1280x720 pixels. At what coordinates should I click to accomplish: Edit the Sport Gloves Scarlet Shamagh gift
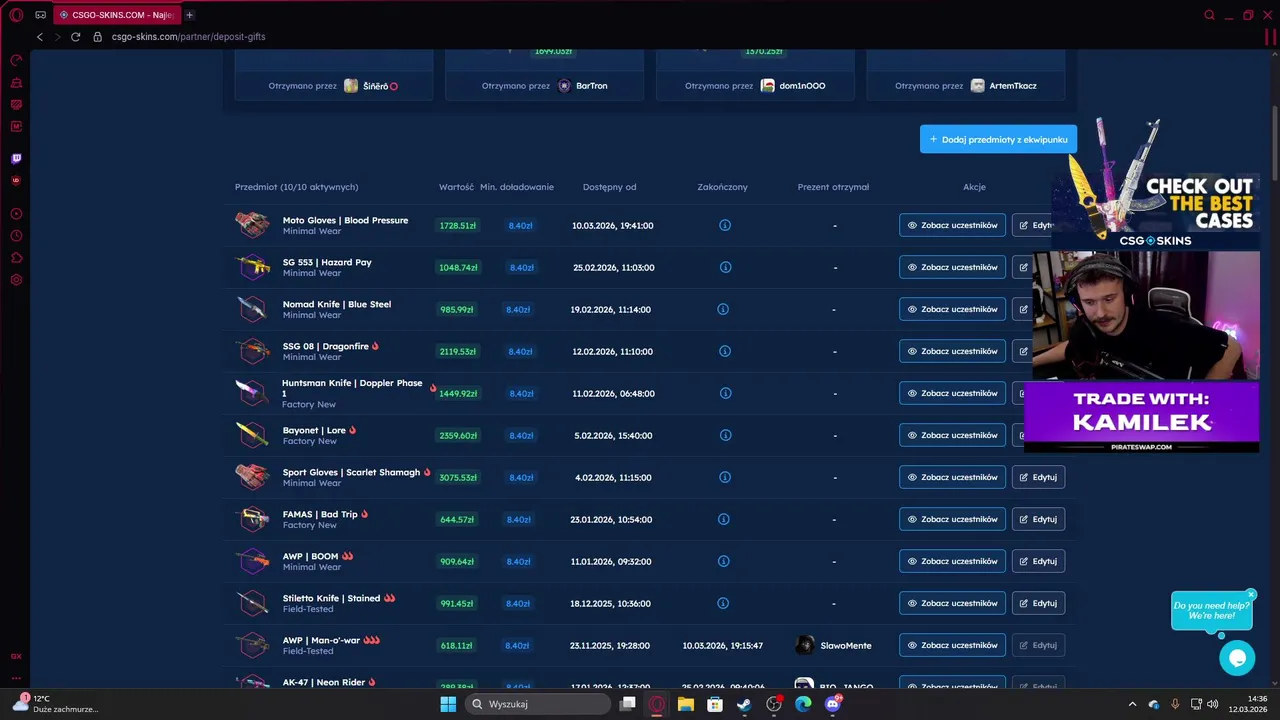point(1038,477)
